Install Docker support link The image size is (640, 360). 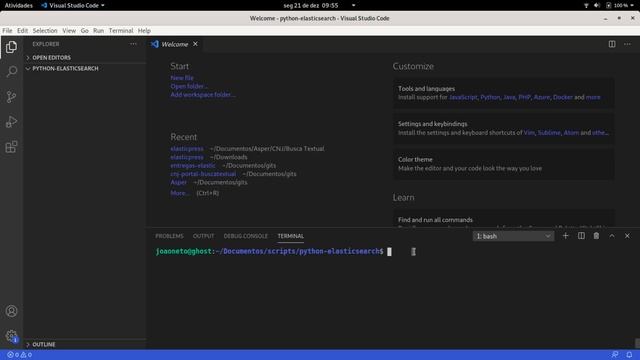[562, 97]
